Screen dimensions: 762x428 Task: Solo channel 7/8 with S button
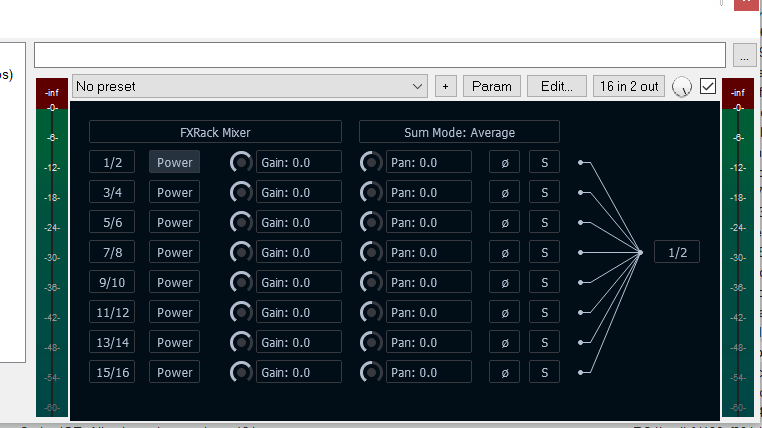point(544,253)
